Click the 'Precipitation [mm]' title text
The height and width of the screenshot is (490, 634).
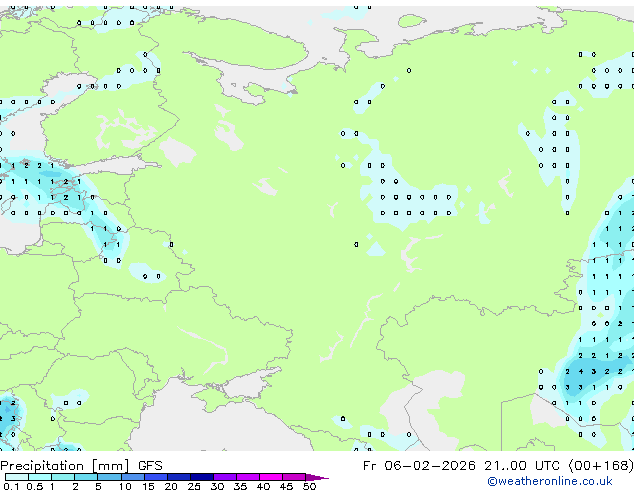coord(65,466)
